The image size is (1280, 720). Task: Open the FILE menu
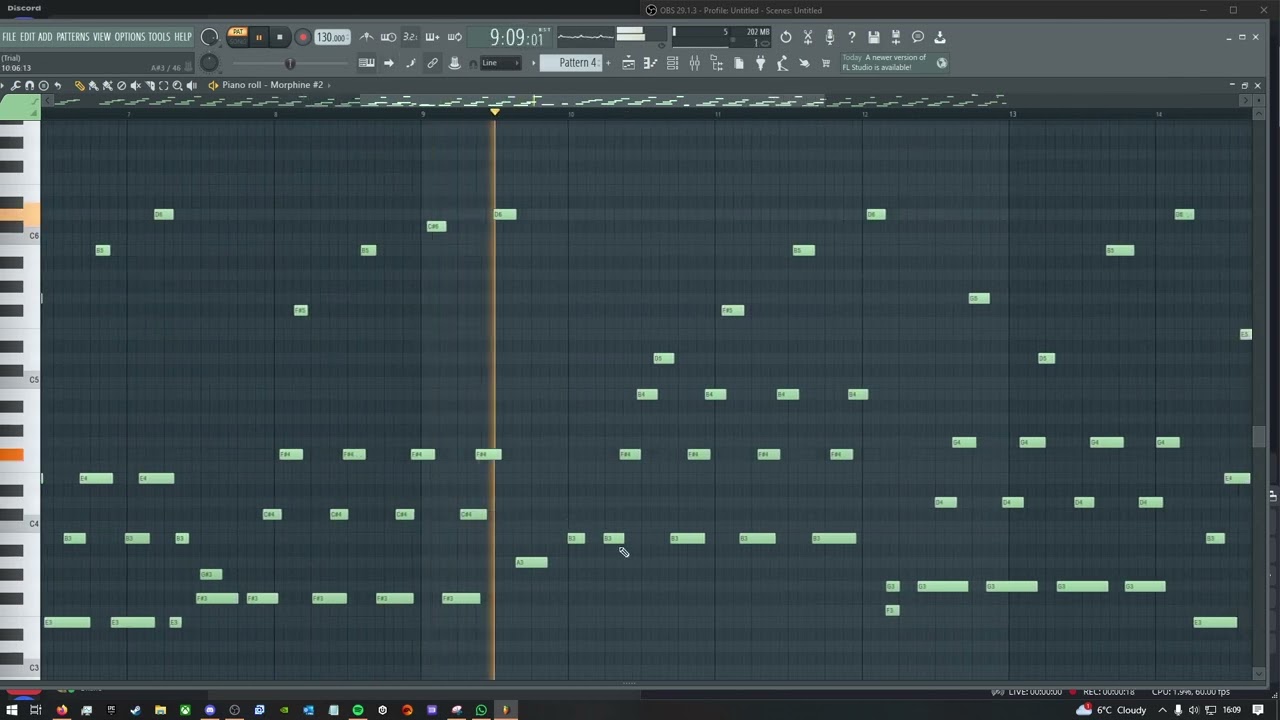[9, 37]
